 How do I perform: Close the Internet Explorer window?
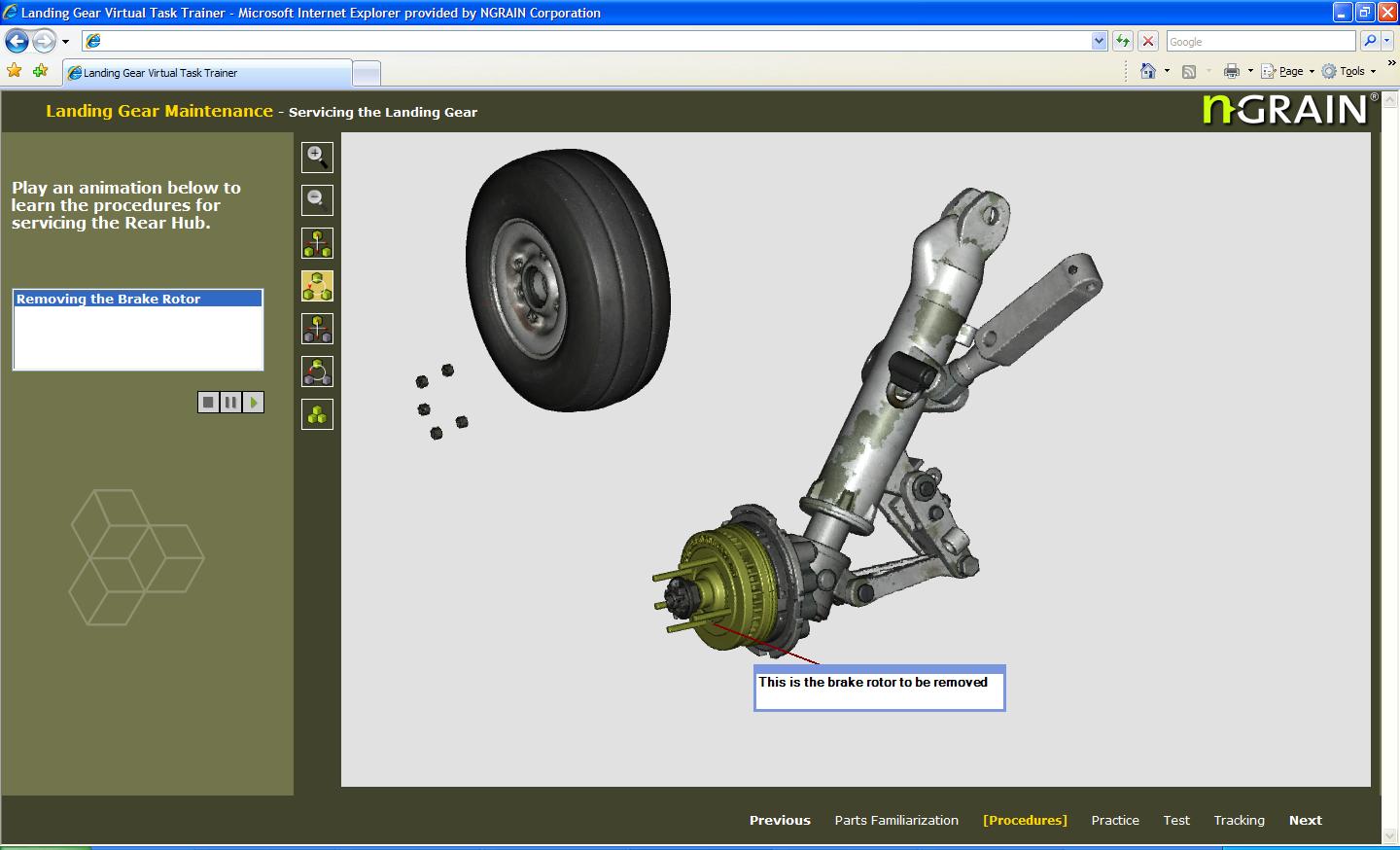coord(1387,13)
